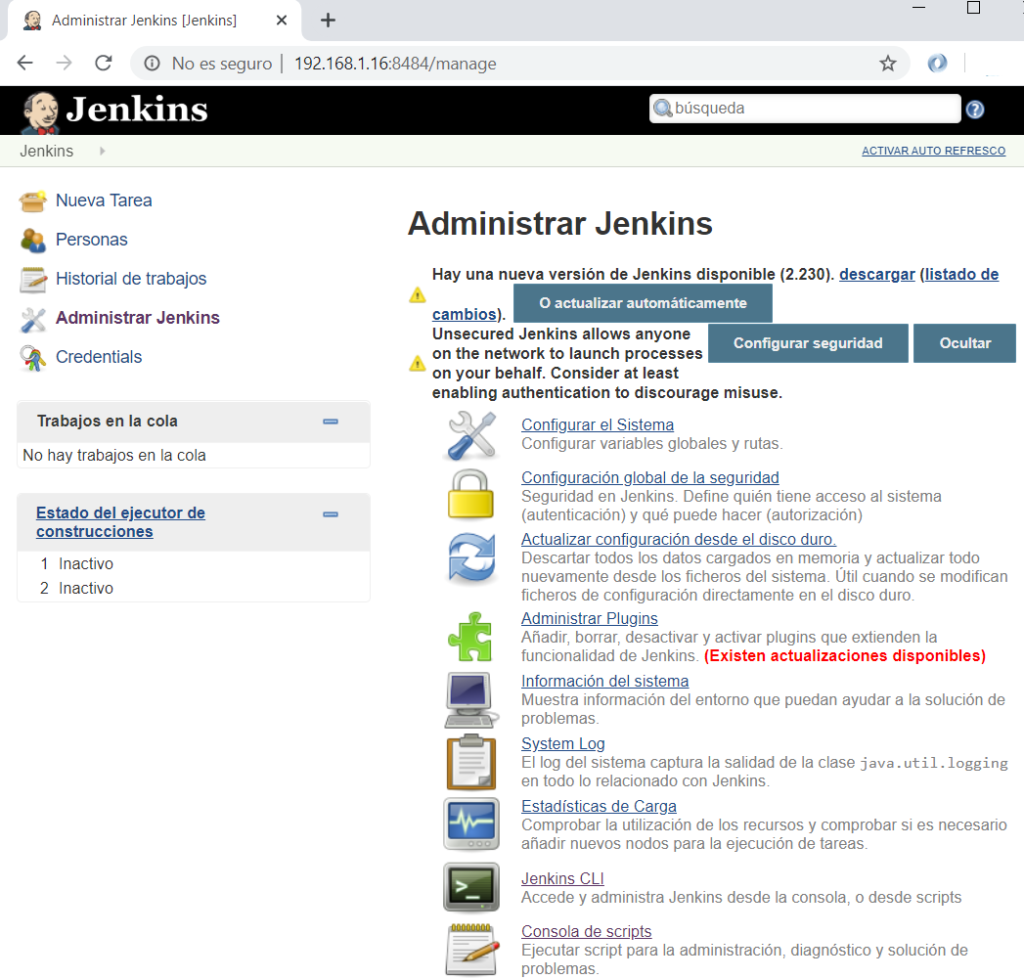Screen dimensions: 1024x979
Task: Close the Administrar Jenkins browser tab
Action: [x=281, y=20]
